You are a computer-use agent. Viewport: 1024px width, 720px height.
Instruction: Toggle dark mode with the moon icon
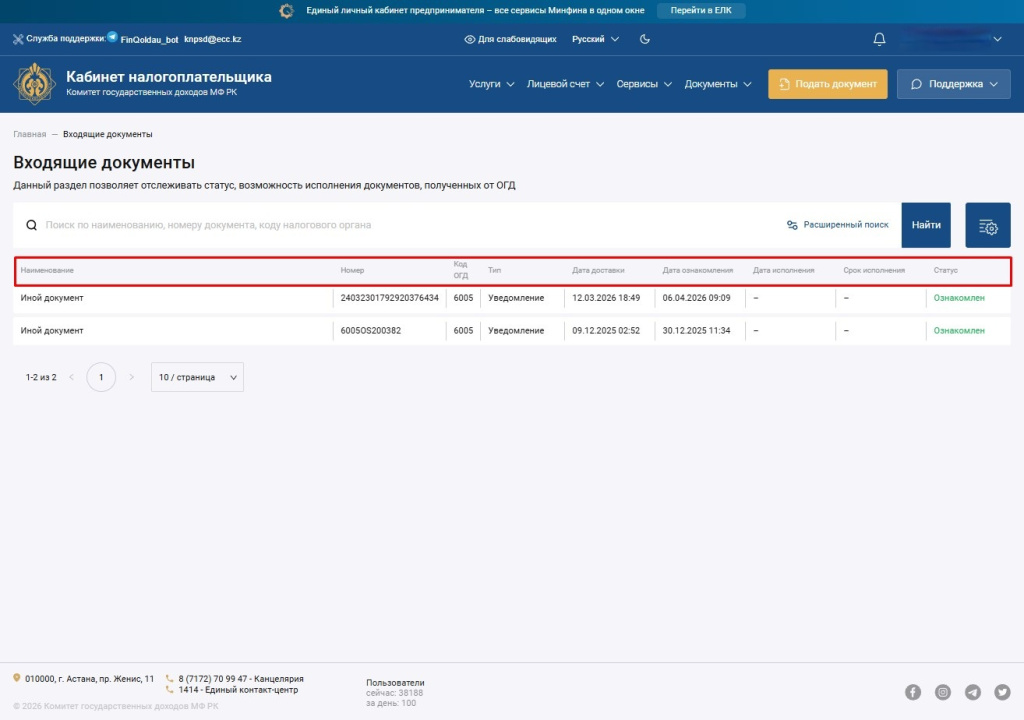coord(645,38)
